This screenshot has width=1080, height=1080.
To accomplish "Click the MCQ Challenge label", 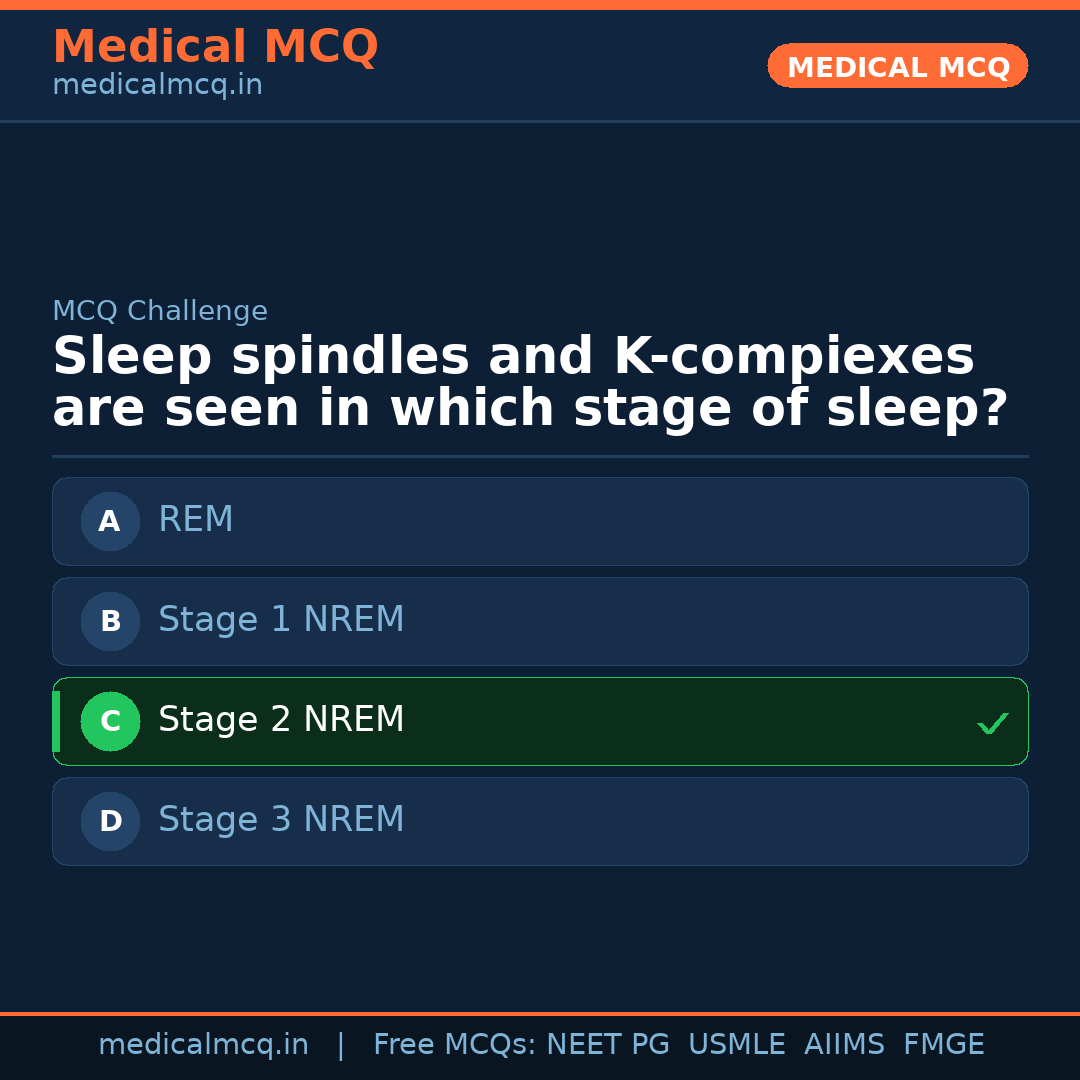I will (160, 311).
